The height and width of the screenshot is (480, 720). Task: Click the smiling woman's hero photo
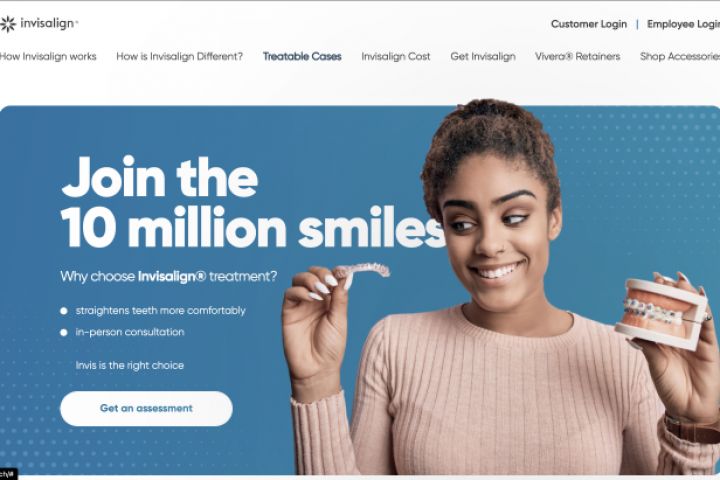501,287
